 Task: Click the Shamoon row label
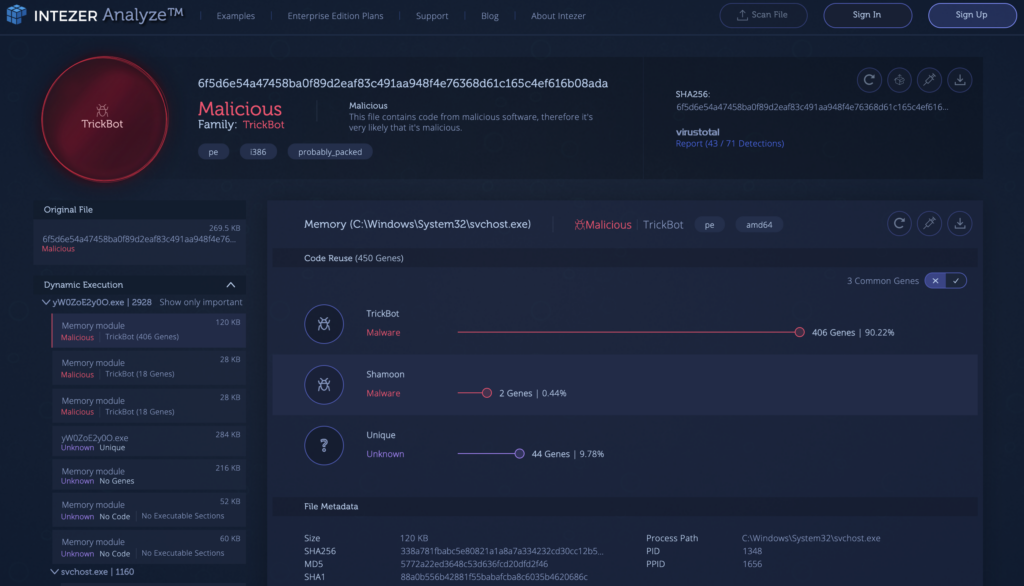tap(385, 374)
